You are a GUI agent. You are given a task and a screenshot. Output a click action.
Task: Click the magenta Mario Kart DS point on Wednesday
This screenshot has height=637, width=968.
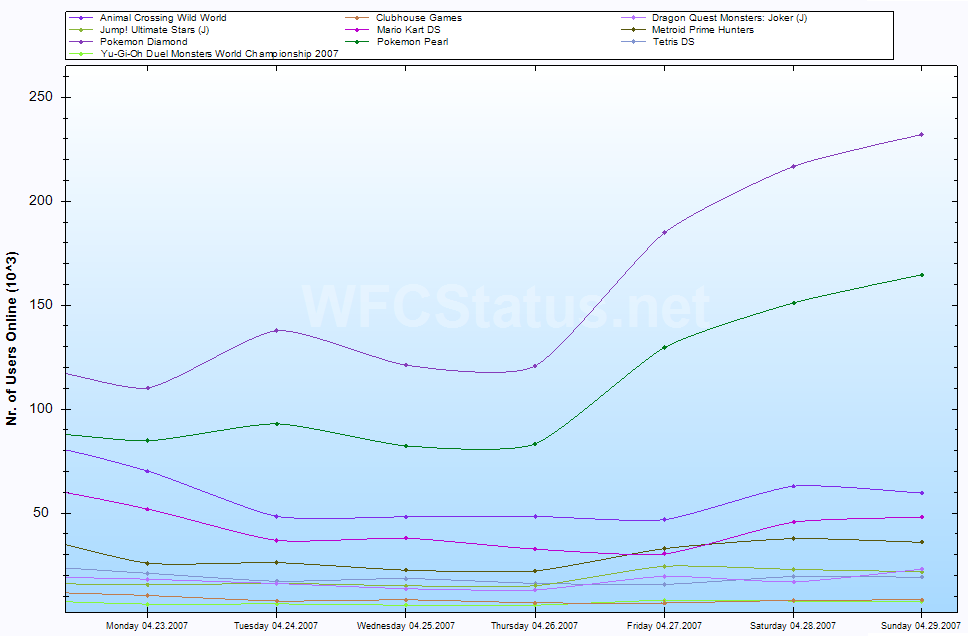pyautogui.click(x=406, y=538)
